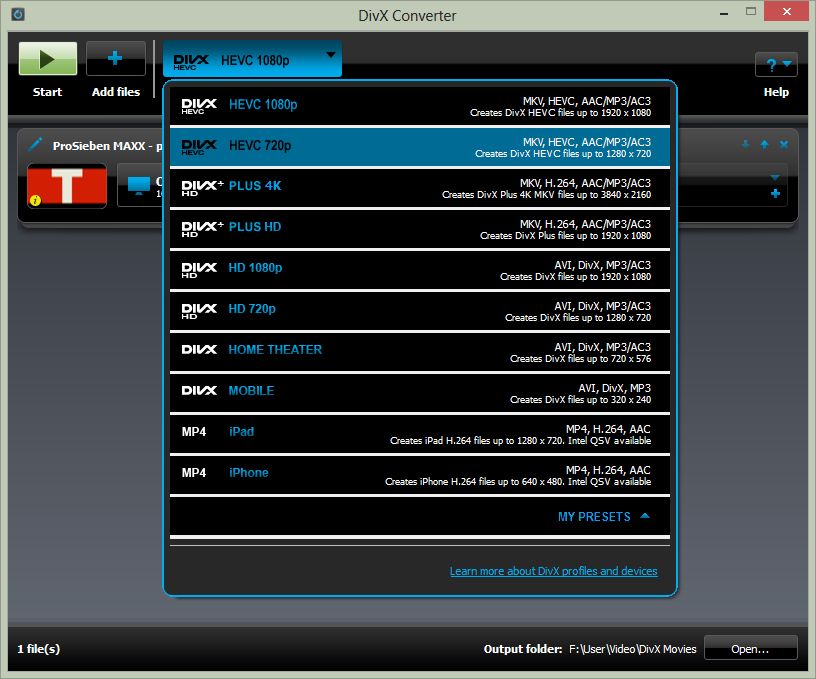816x679 pixels.
Task: Click the DivX Plus HD logo in PLUS 4K row
Action: point(202,188)
